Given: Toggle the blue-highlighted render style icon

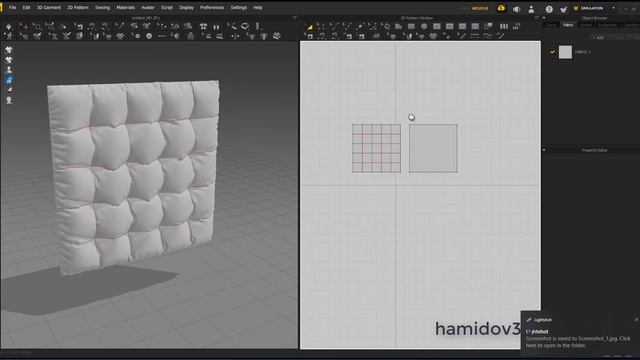Looking at the screenshot, I should coord(9,80).
